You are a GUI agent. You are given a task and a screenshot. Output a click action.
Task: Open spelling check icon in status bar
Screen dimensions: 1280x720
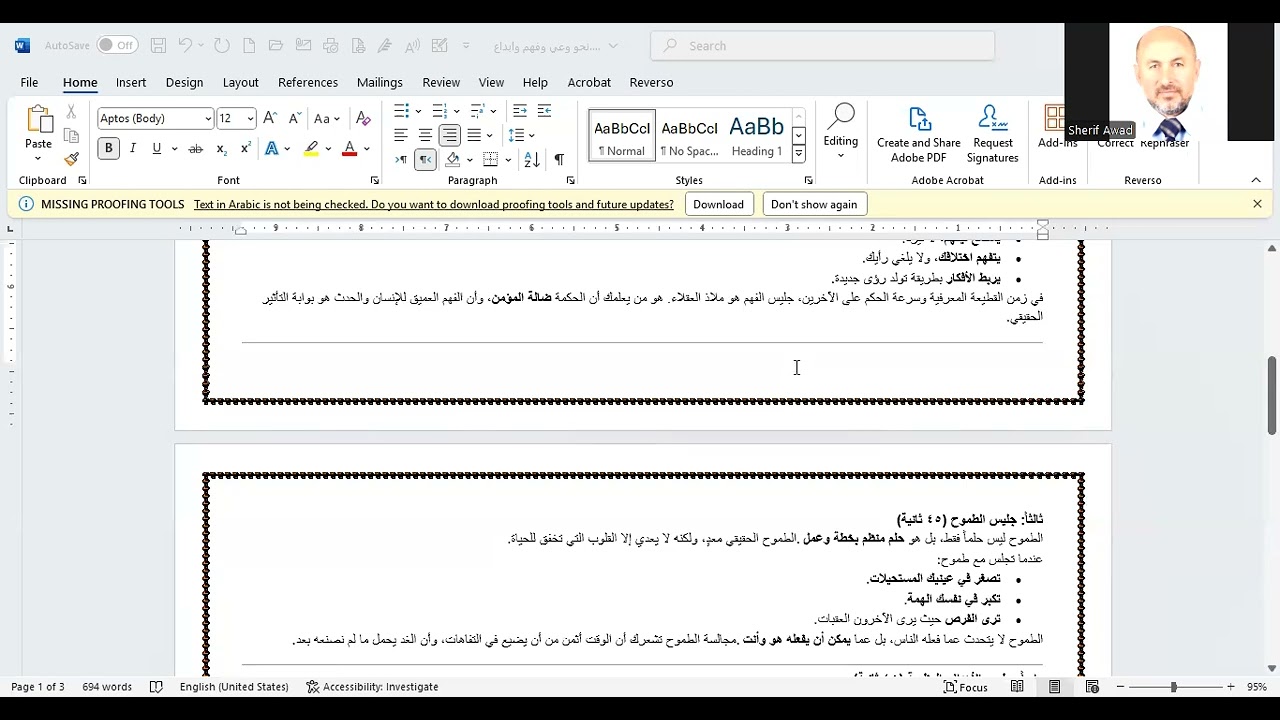(156, 687)
